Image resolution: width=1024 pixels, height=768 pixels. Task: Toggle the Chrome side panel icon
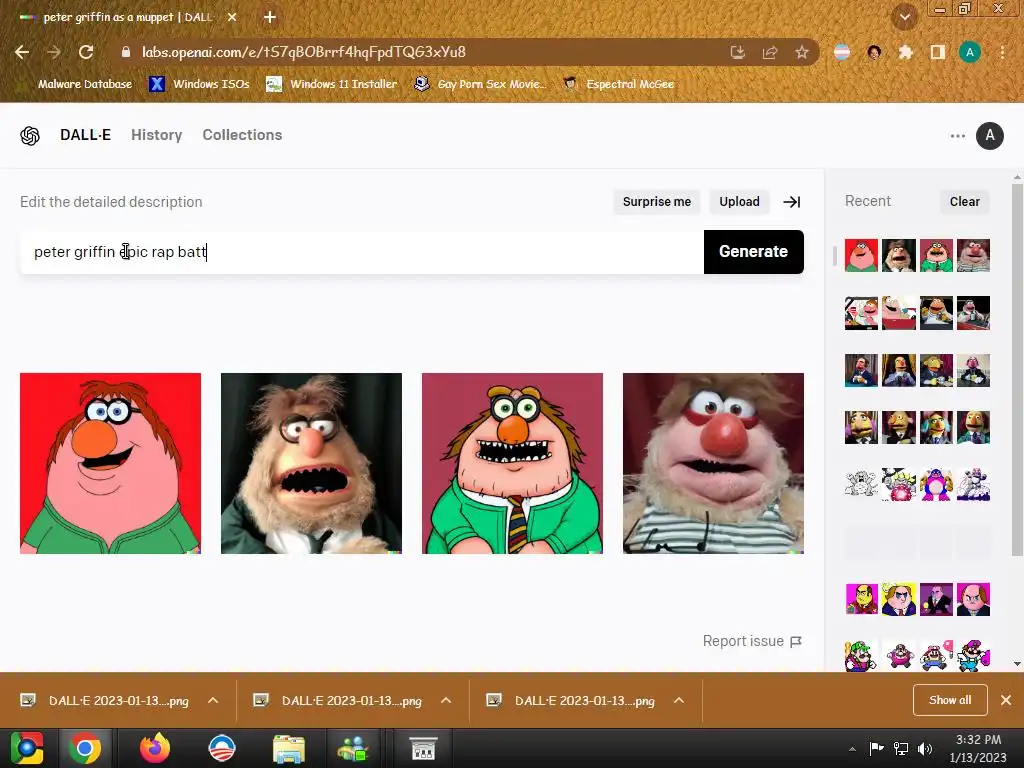[x=938, y=52]
